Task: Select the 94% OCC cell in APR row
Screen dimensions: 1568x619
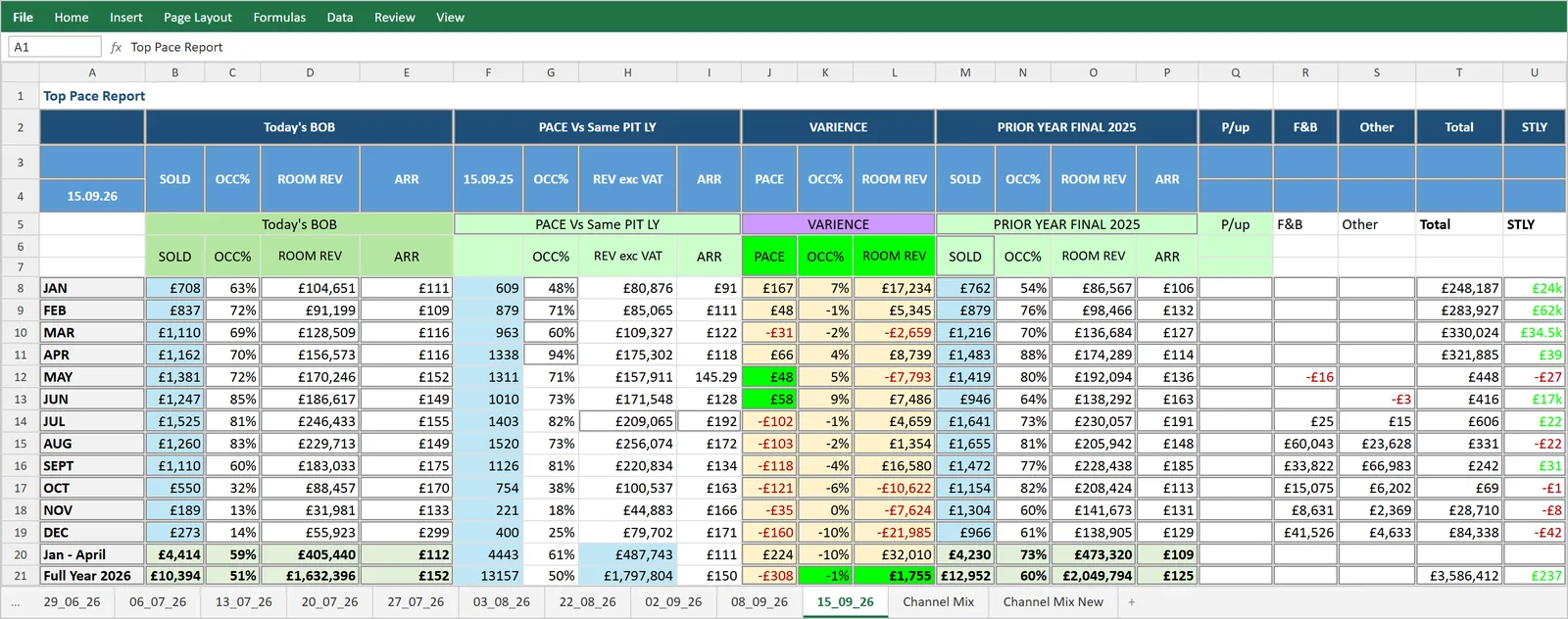Action: [x=551, y=355]
